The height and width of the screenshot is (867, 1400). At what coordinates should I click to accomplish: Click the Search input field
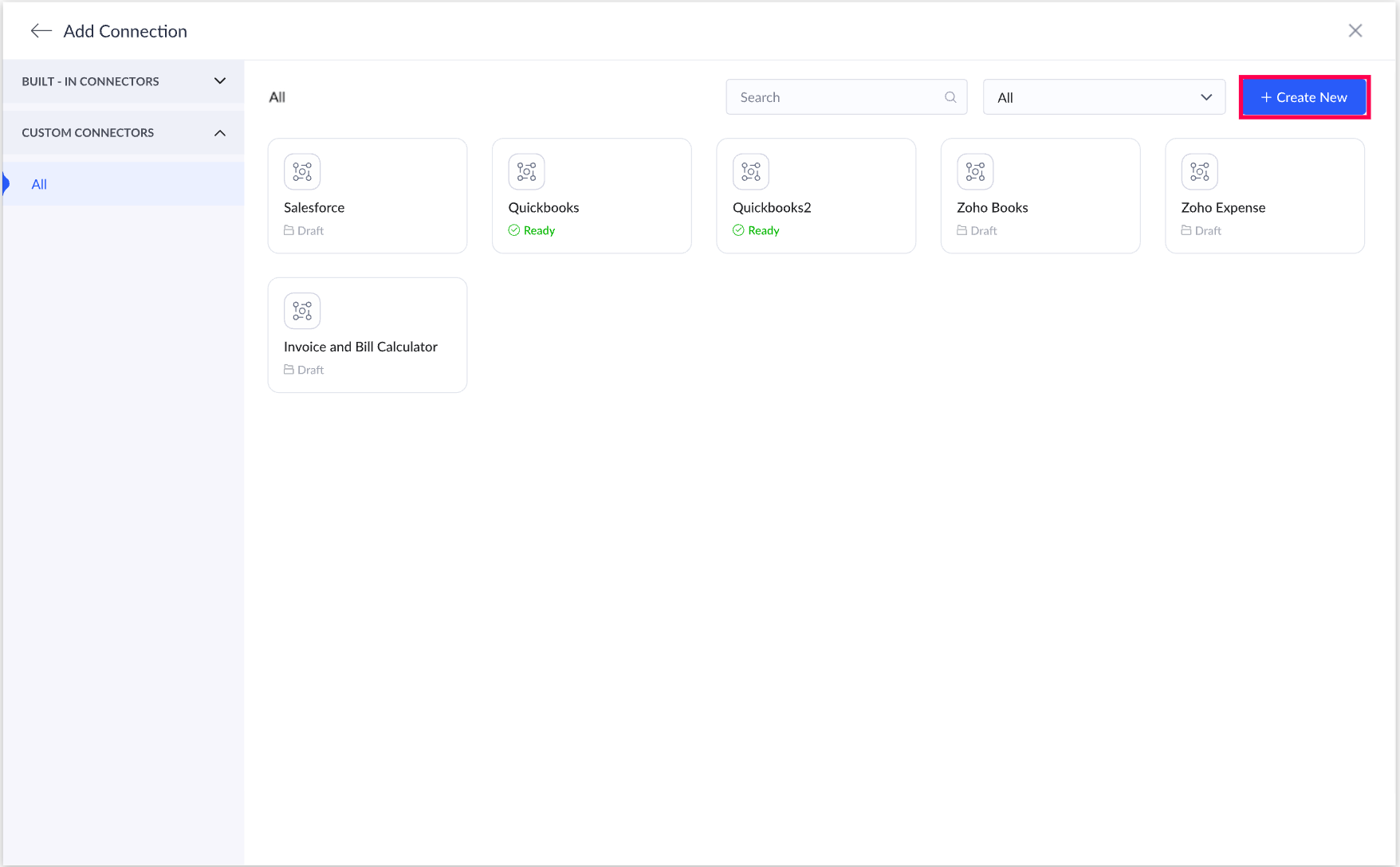846,97
